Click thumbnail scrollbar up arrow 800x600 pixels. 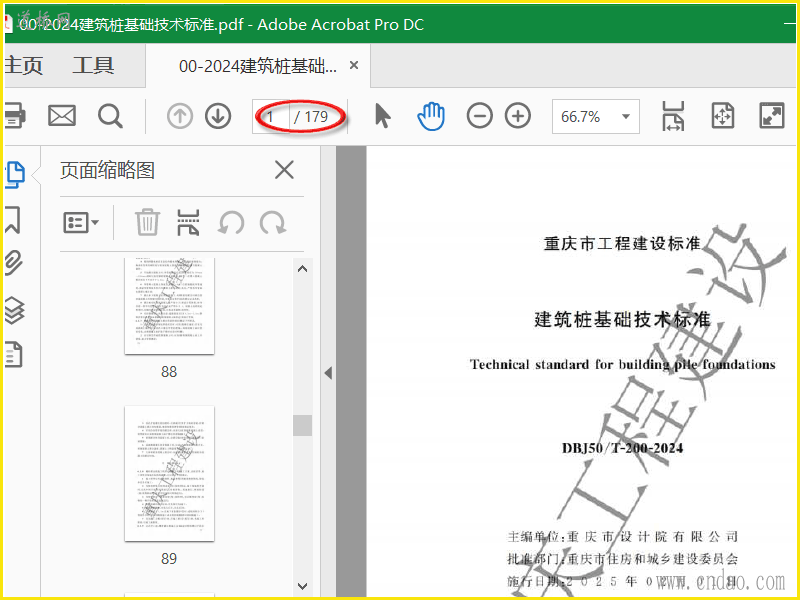[x=302, y=269]
